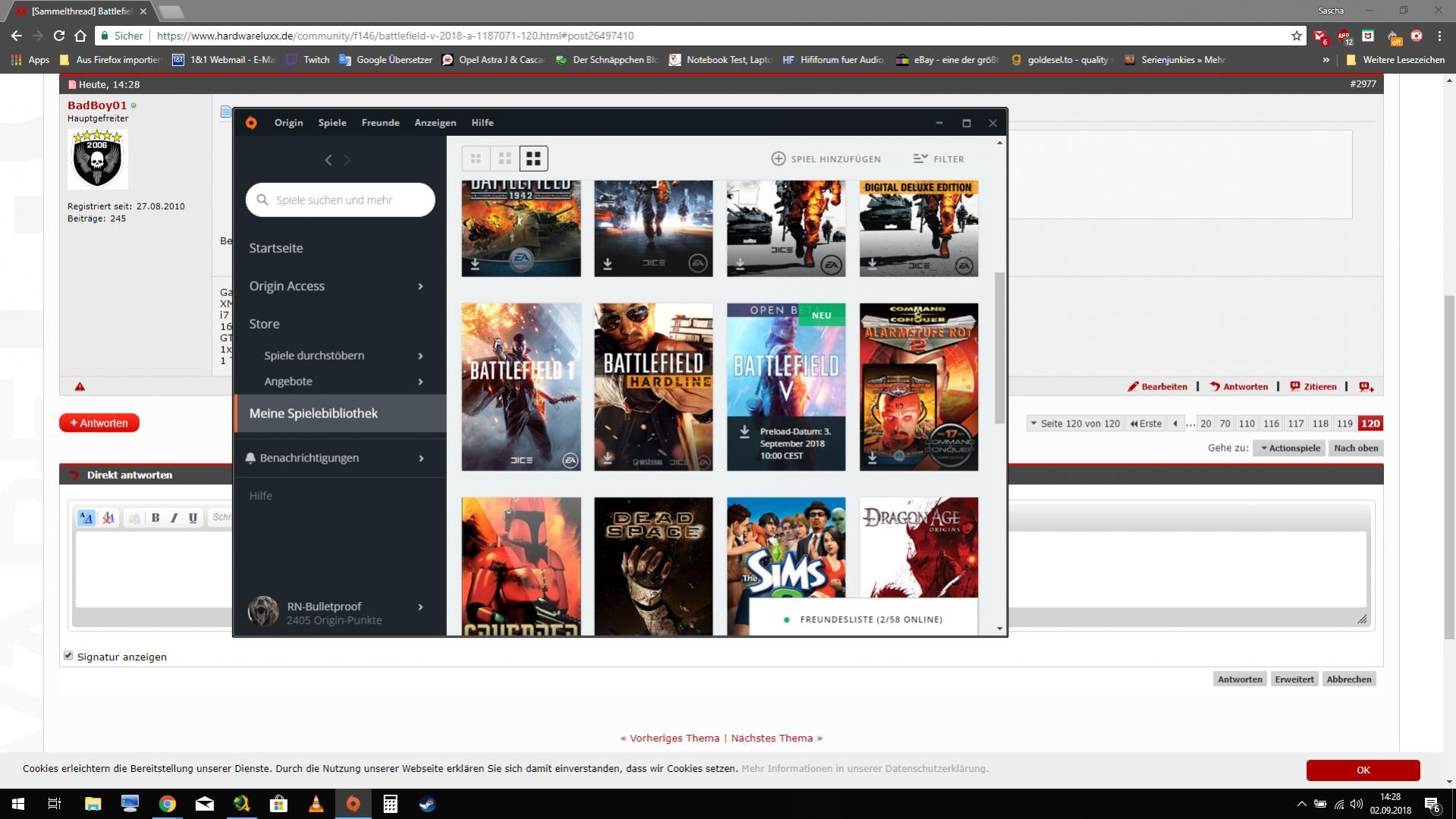Go to forum page 119
Viewport: 1456px width, 819px height.
pyautogui.click(x=1344, y=424)
